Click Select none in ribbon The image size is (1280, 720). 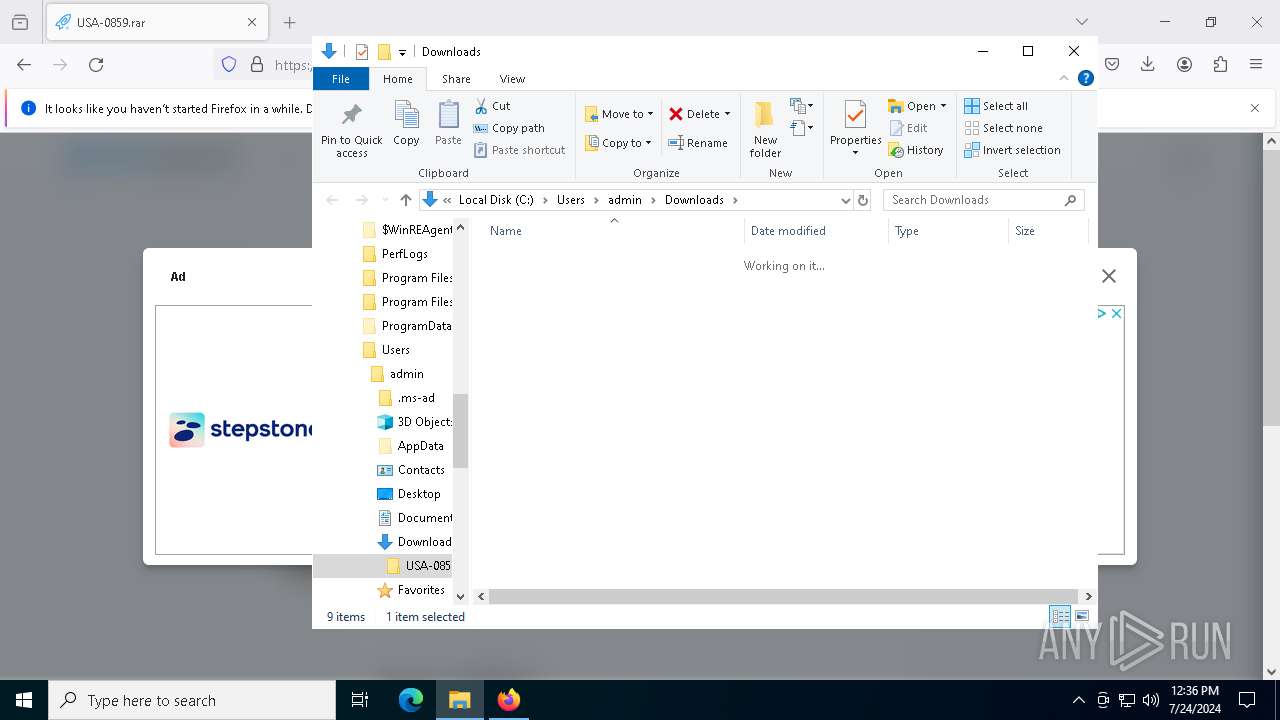point(1003,128)
